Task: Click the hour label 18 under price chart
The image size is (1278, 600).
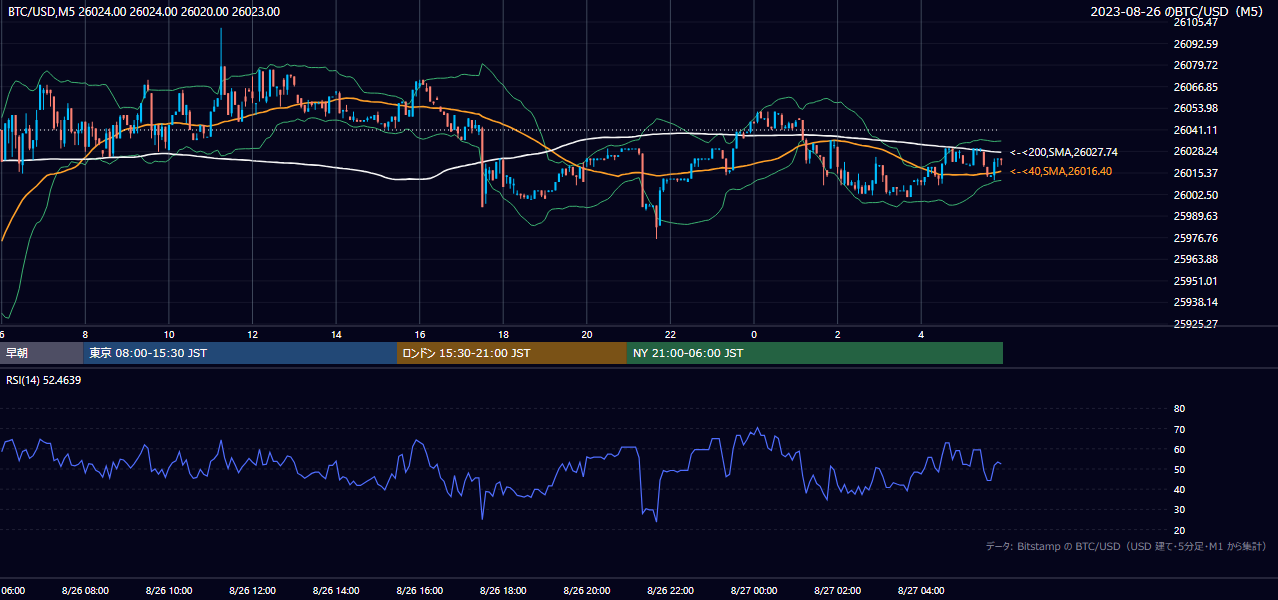Action: [503, 335]
